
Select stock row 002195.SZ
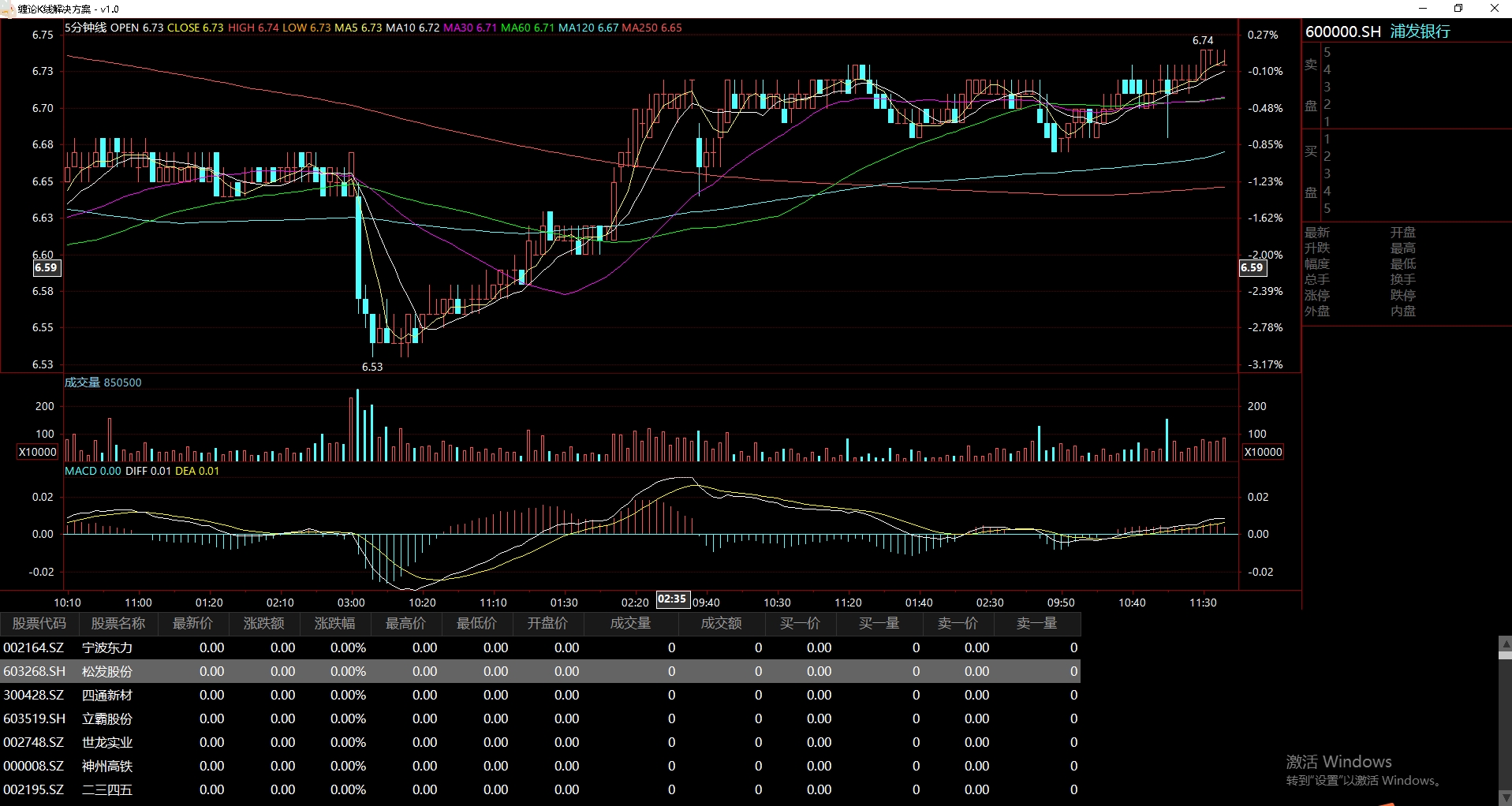tap(540, 789)
